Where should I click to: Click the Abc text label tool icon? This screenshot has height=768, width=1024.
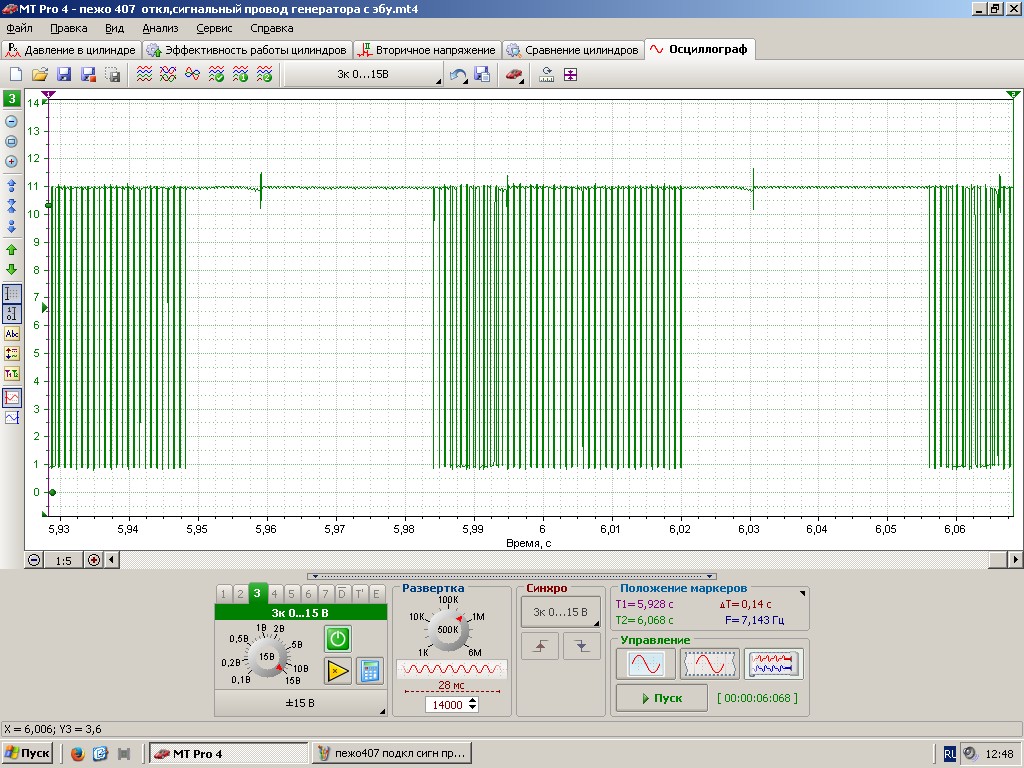12,334
